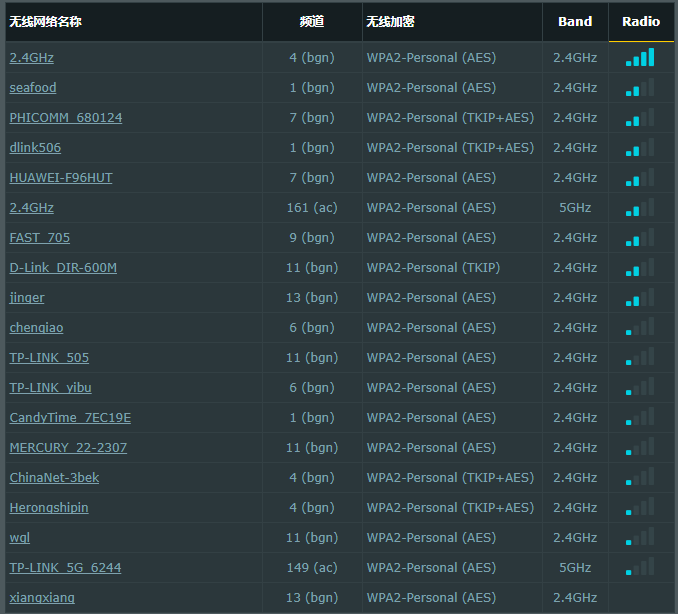
Task: Sort by the Radio column header
Action: (641, 21)
